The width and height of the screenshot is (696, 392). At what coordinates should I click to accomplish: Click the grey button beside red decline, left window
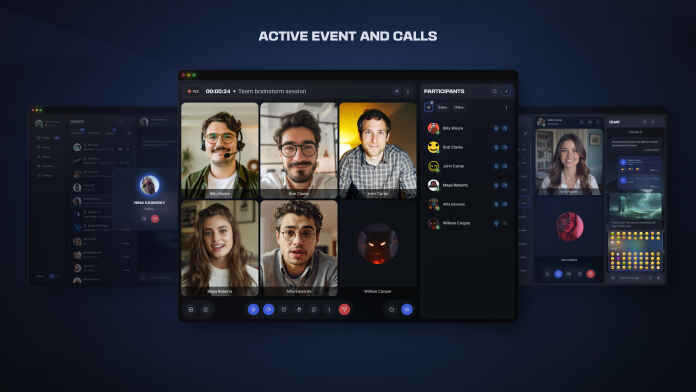[144, 218]
